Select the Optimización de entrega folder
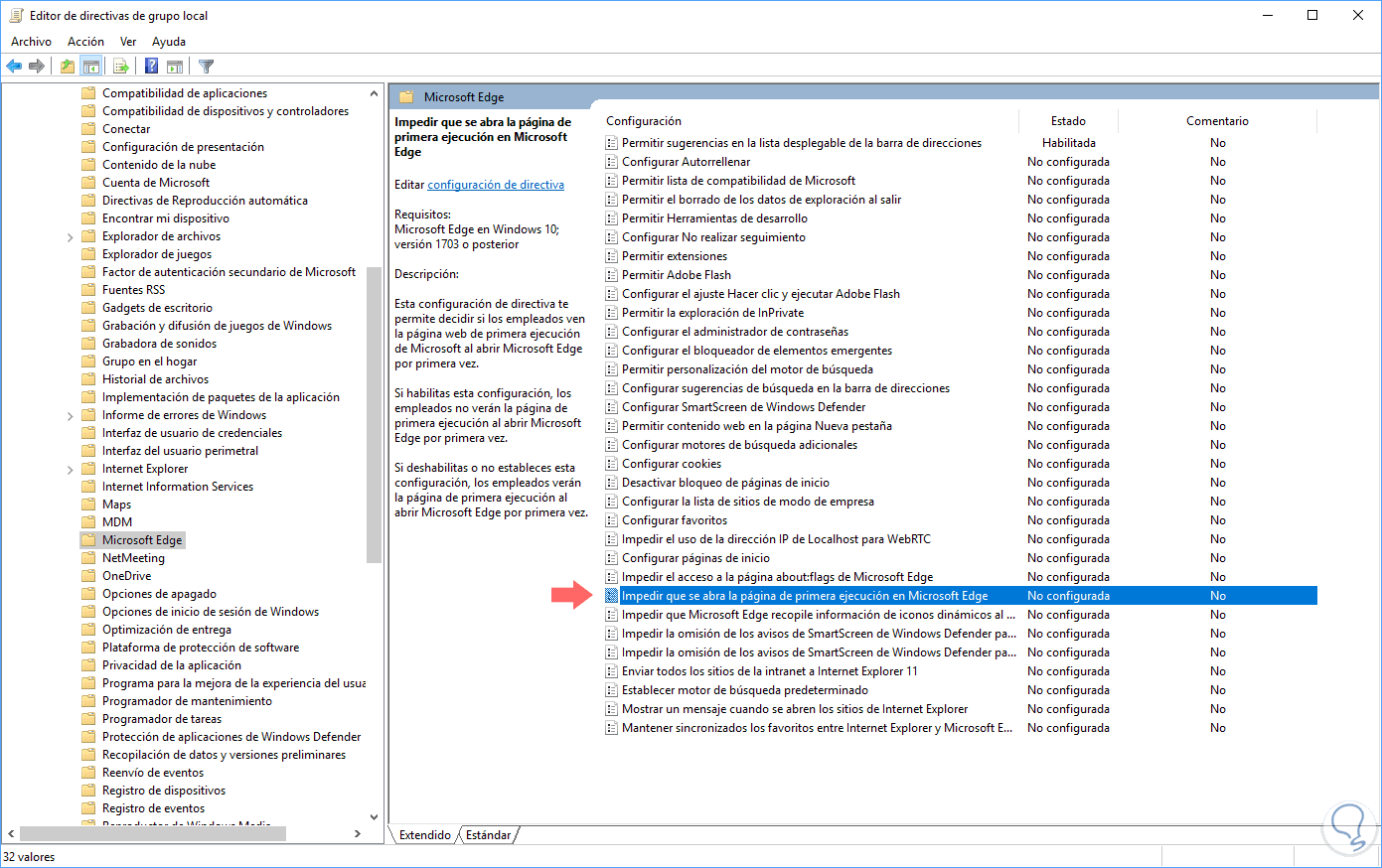Viewport: 1382px width, 868px height. [x=167, y=630]
